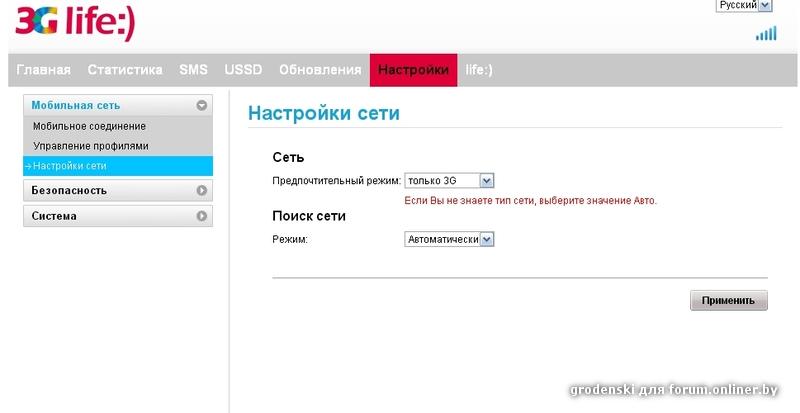
Task: Open Управление профилями page
Action: [x=91, y=146]
